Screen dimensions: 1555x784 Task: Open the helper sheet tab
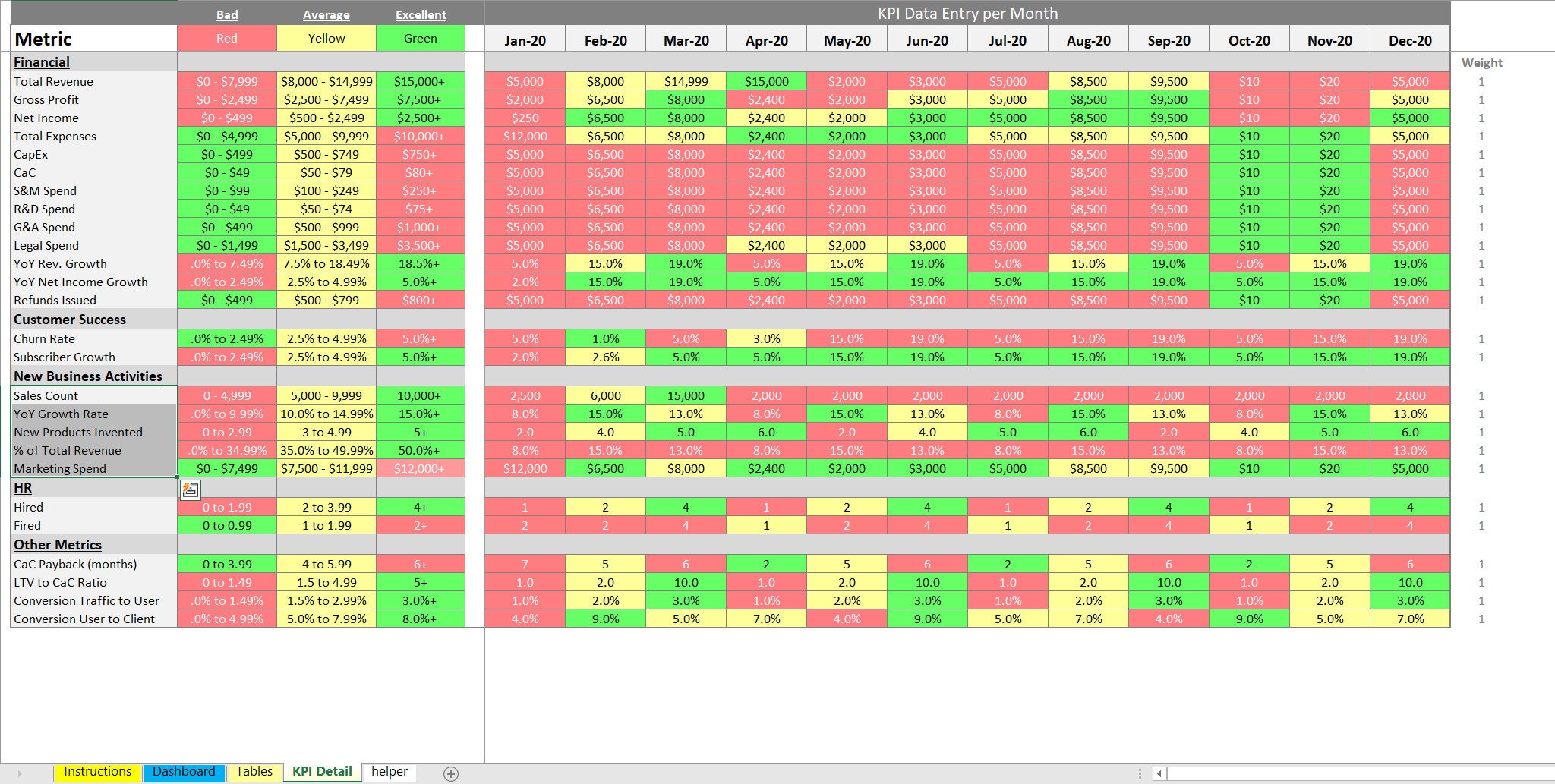coord(389,772)
